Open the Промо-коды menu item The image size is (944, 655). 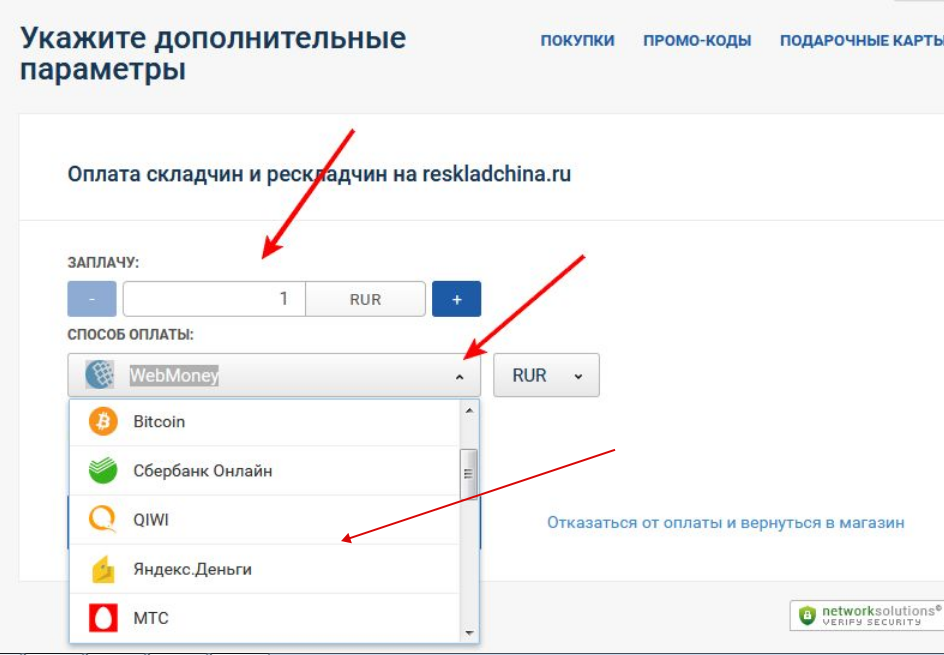point(697,41)
